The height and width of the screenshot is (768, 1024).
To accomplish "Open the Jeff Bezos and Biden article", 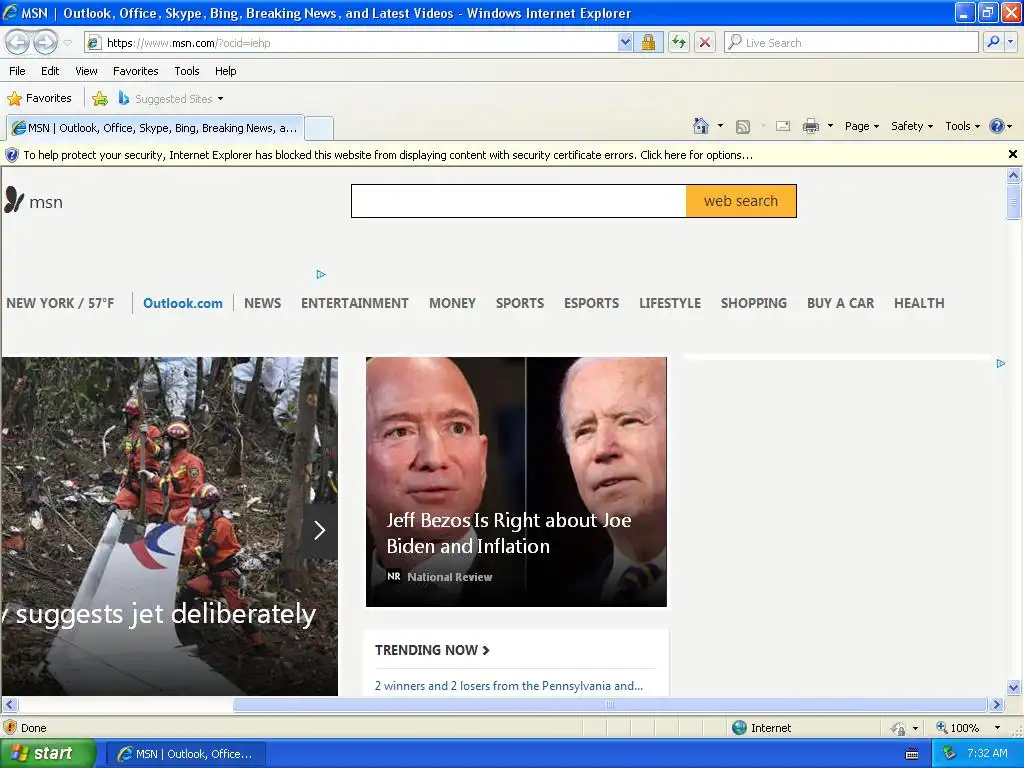I will point(516,481).
